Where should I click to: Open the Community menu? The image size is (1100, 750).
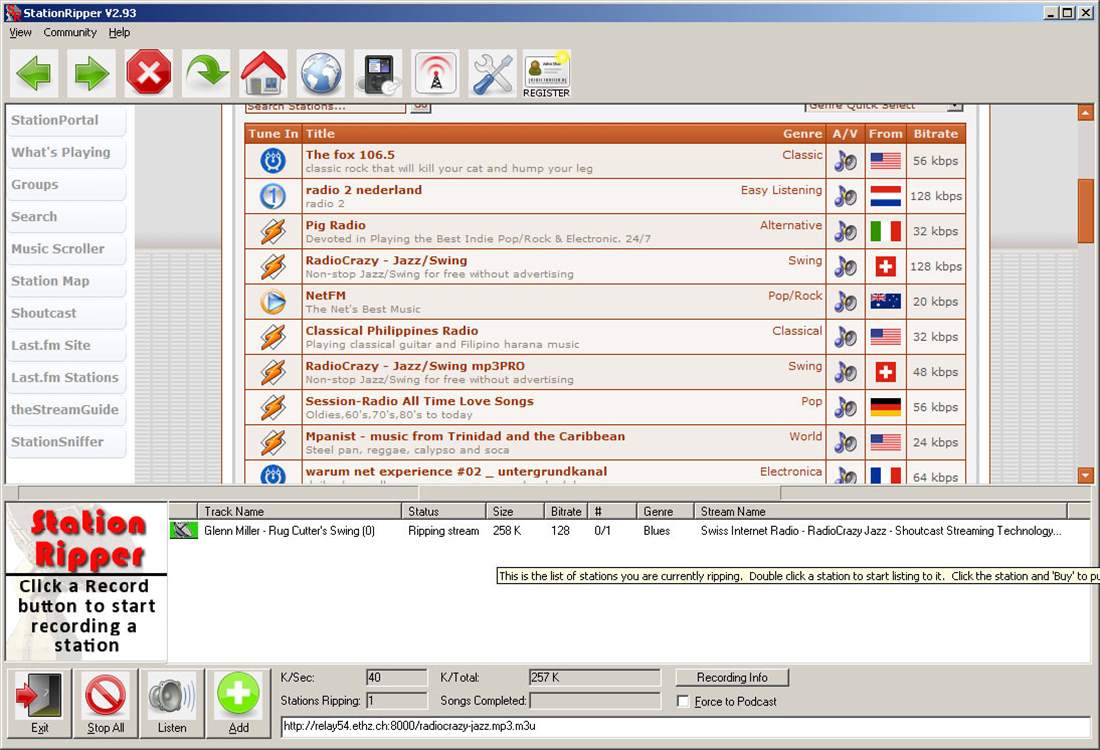click(x=70, y=32)
